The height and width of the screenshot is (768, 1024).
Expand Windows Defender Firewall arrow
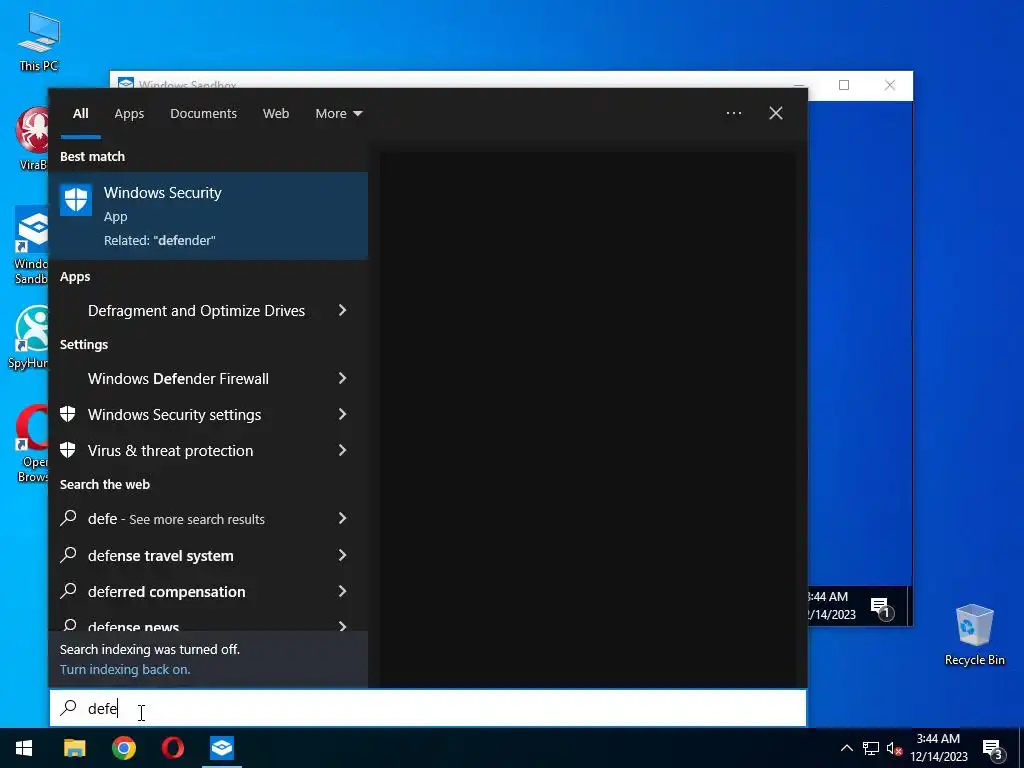pos(342,378)
